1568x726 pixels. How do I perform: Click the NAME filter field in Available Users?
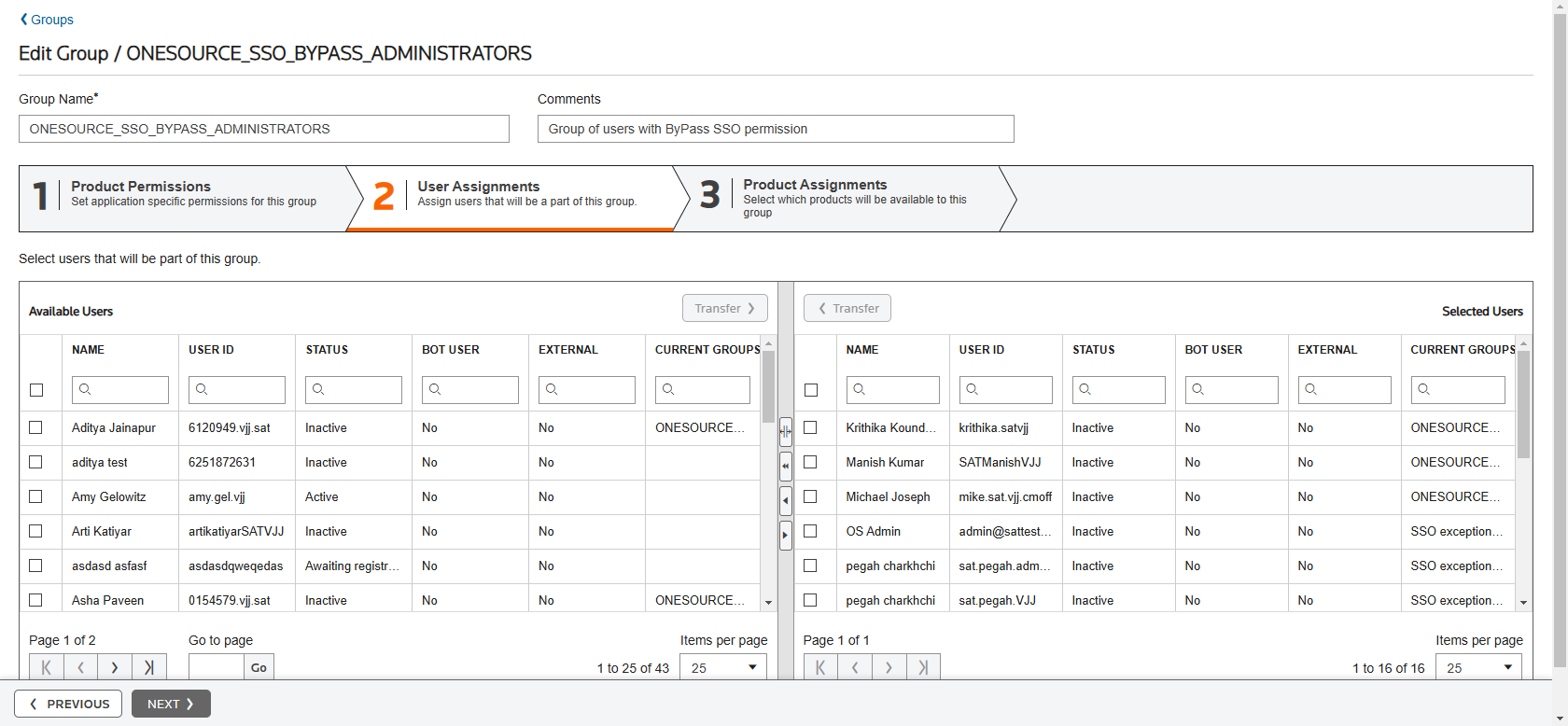click(x=120, y=390)
